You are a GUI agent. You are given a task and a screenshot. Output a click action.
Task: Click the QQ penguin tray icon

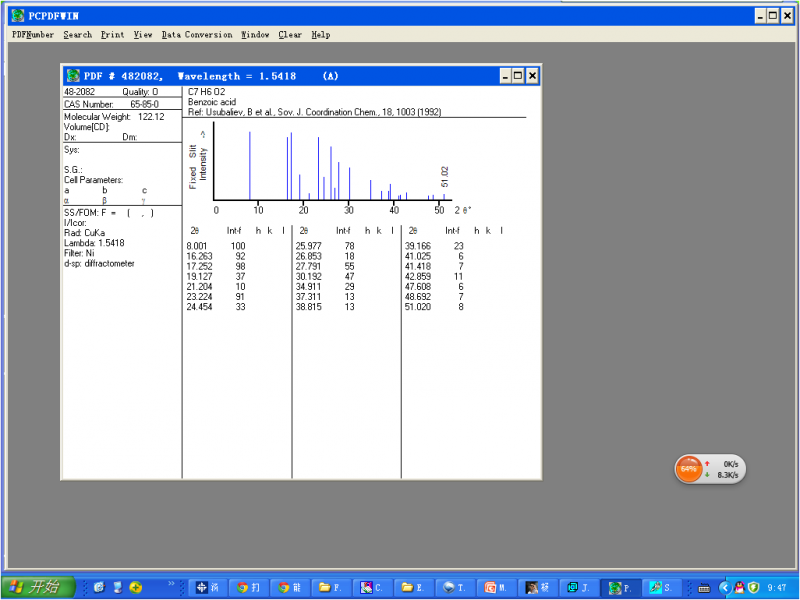coord(739,588)
